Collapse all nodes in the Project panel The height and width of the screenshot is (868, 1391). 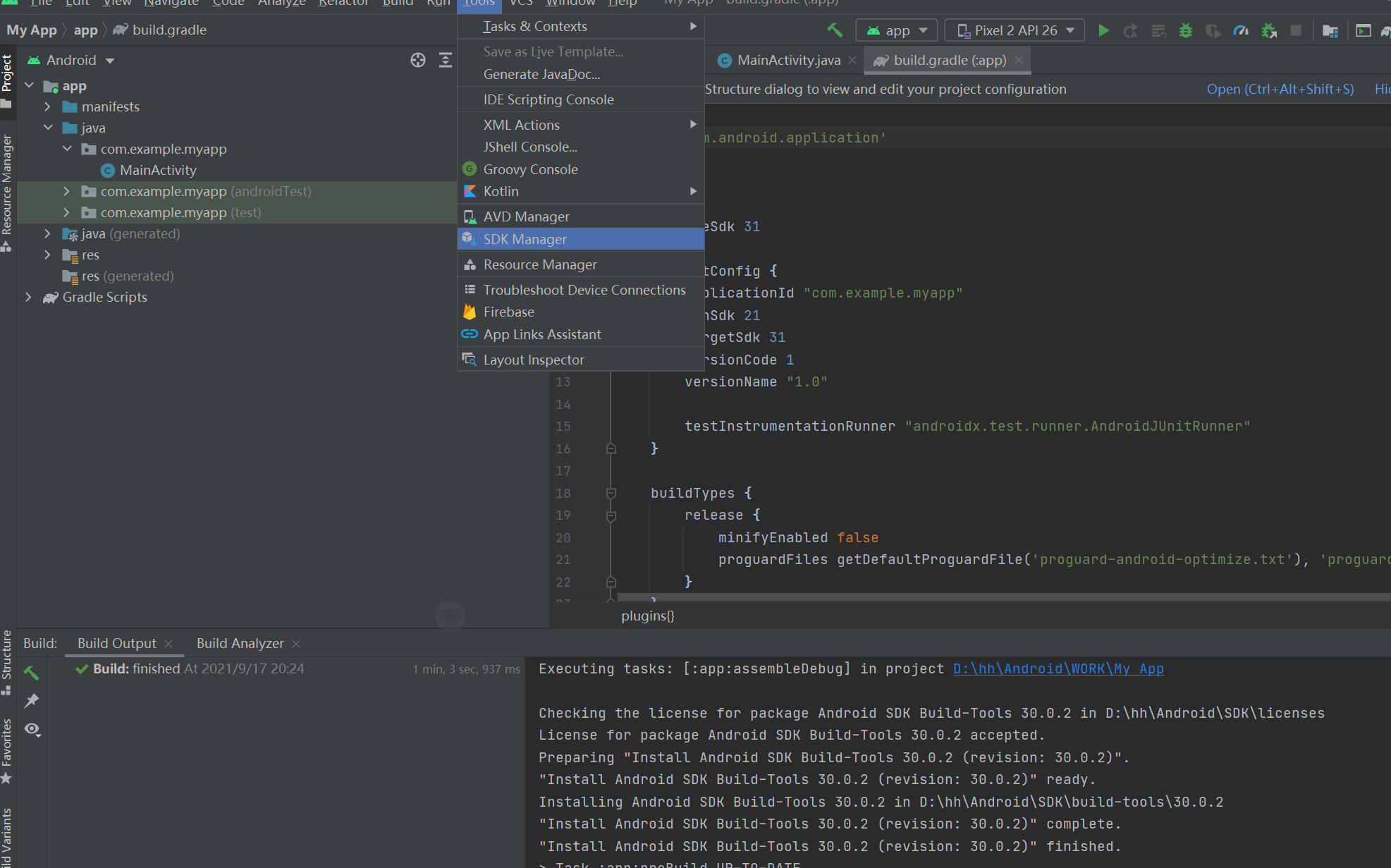446,61
